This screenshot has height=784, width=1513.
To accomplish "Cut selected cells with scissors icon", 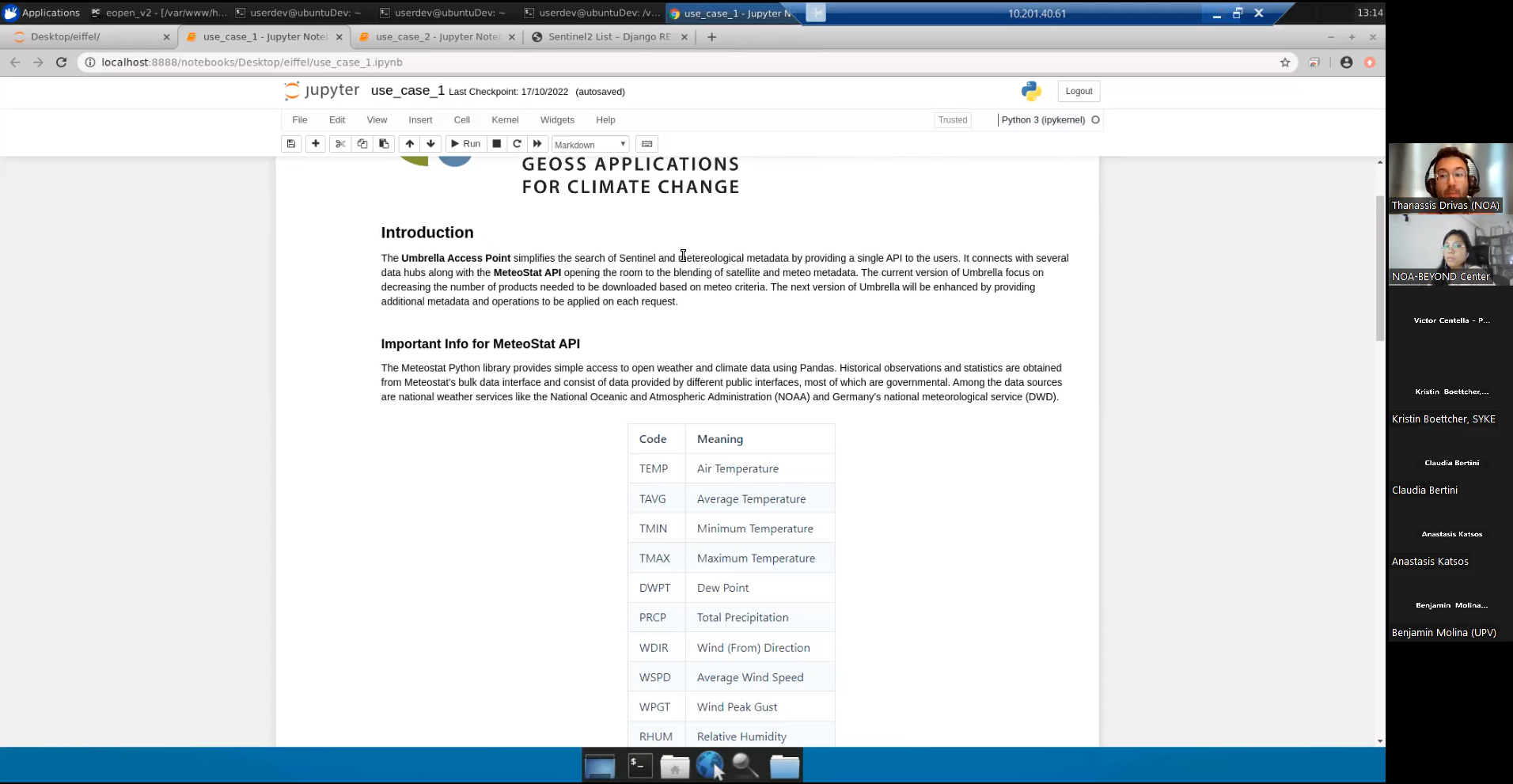I will click(340, 144).
